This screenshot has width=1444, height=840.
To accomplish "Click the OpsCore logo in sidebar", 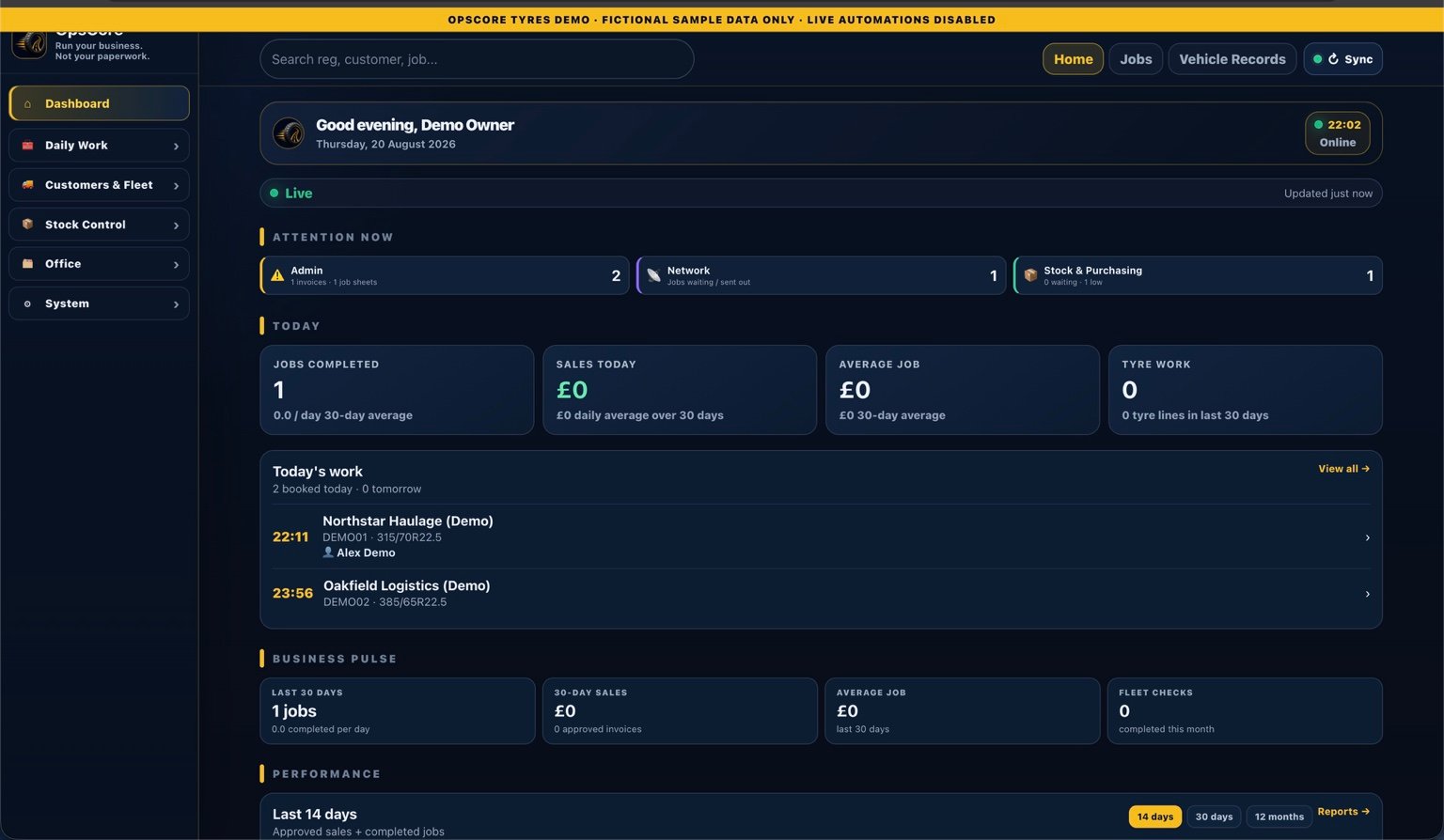I will click(x=29, y=44).
